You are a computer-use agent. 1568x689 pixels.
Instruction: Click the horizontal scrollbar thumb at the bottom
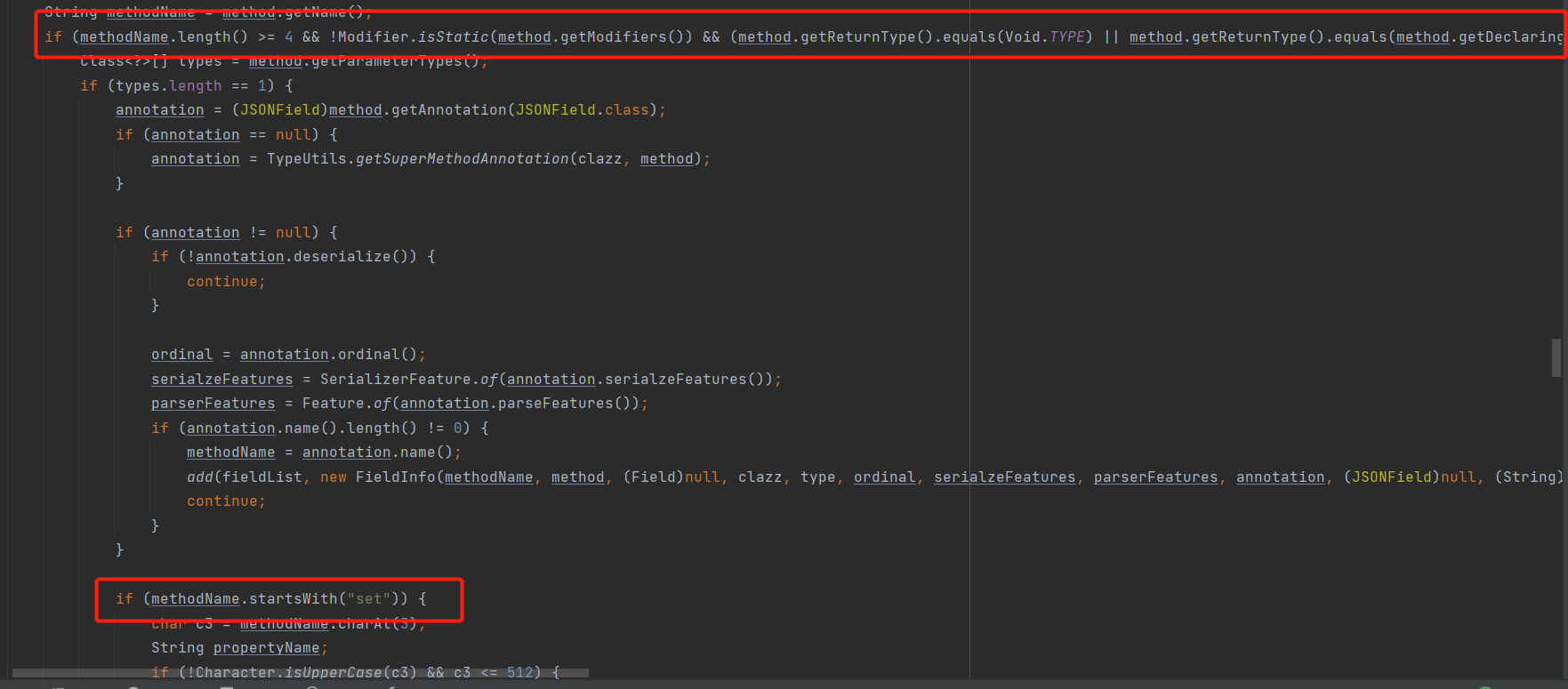click(x=300, y=673)
